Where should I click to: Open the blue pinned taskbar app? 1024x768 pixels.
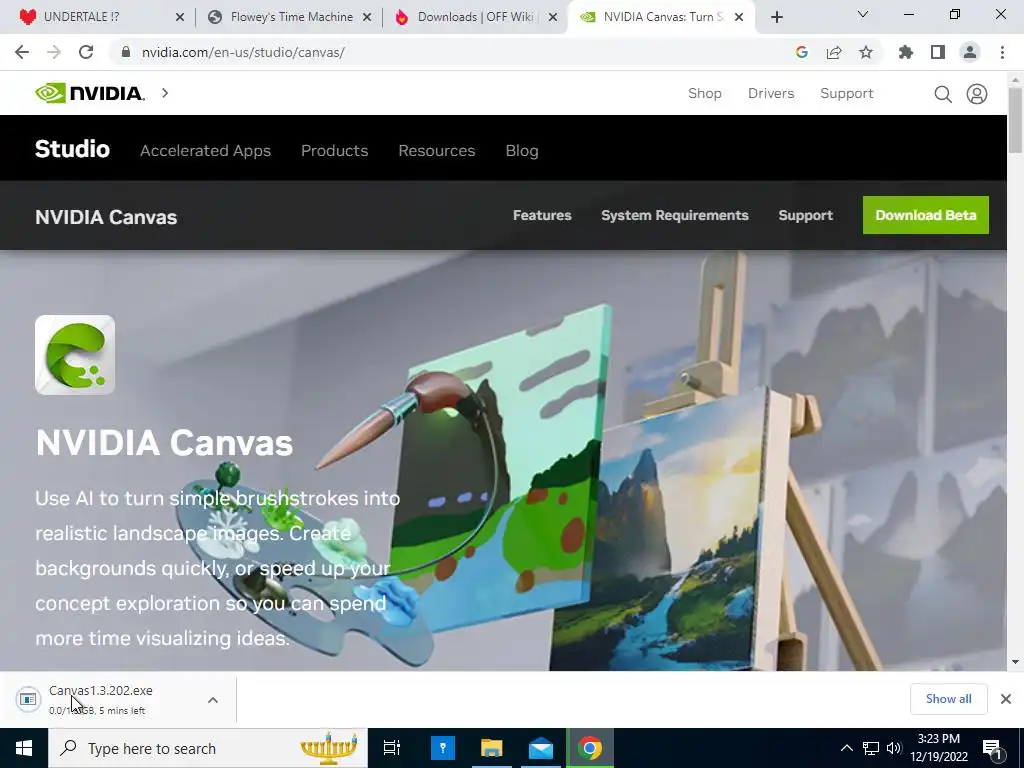tap(443, 748)
